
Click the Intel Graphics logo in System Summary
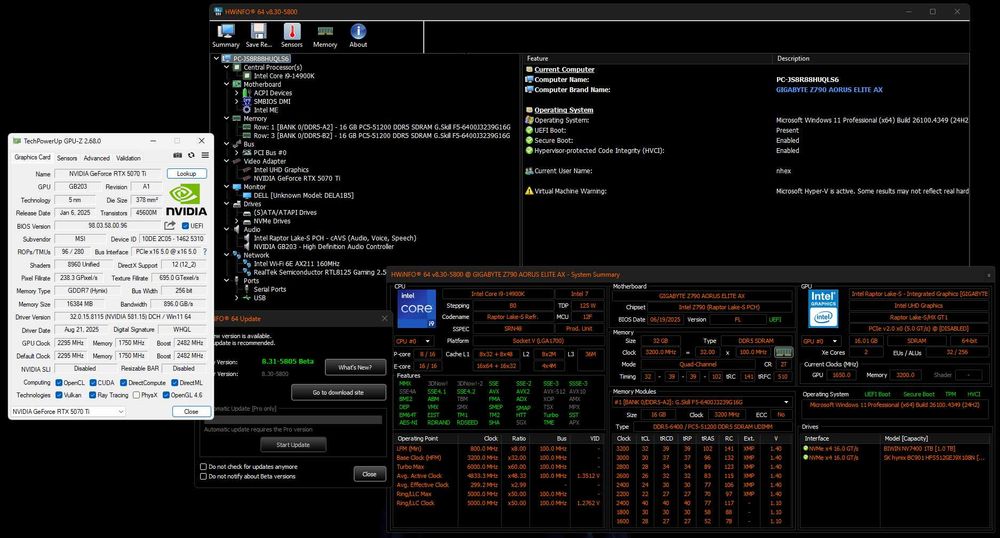pyautogui.click(x=823, y=309)
